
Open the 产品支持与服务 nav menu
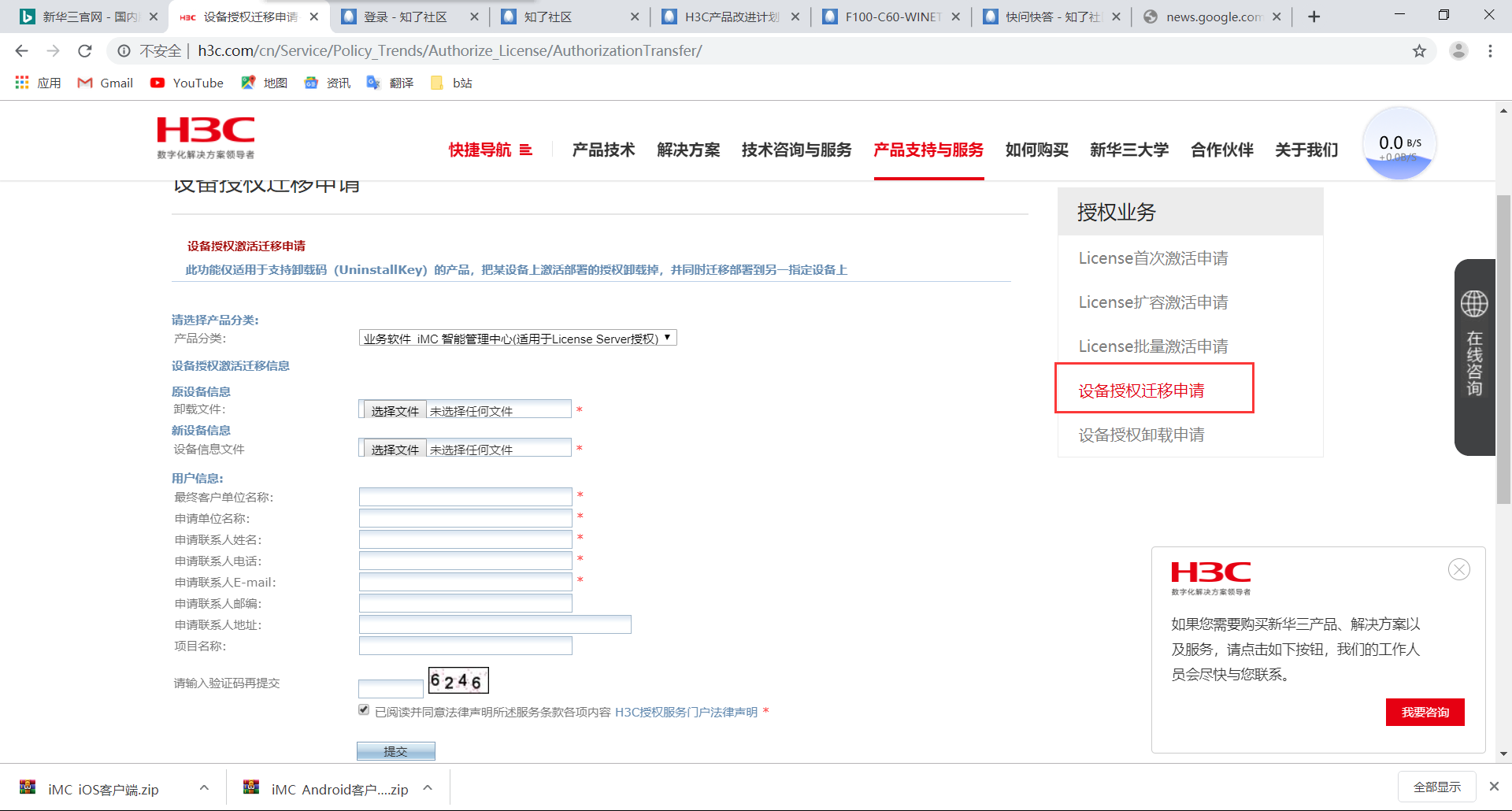point(928,150)
